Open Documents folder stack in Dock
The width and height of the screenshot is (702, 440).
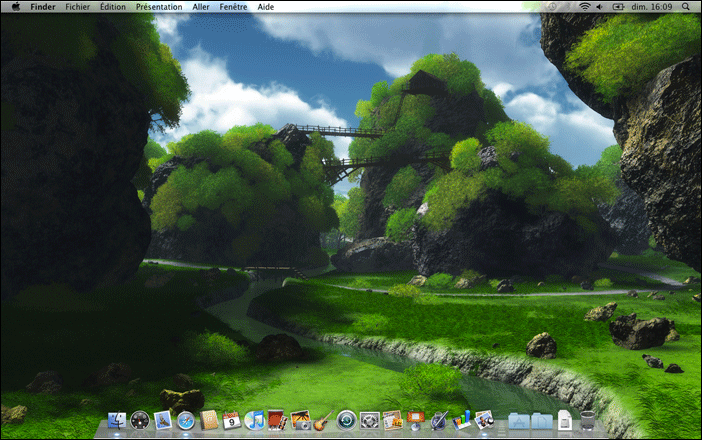click(542, 422)
